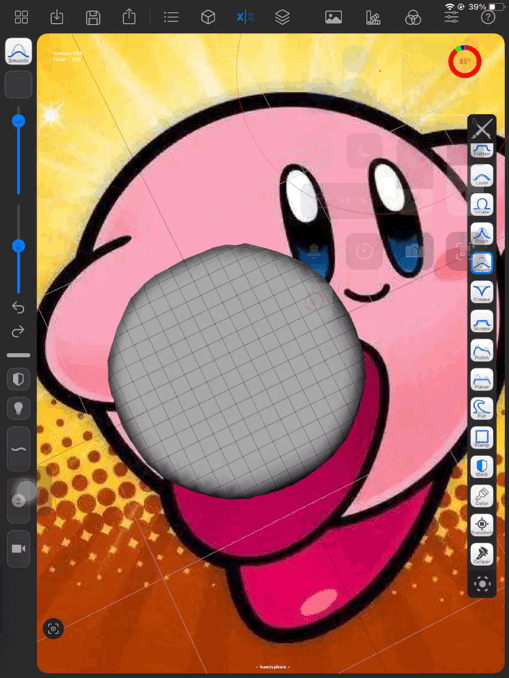509x678 pixels.
Task: Select the Flatten brush tool
Action: coord(482,150)
